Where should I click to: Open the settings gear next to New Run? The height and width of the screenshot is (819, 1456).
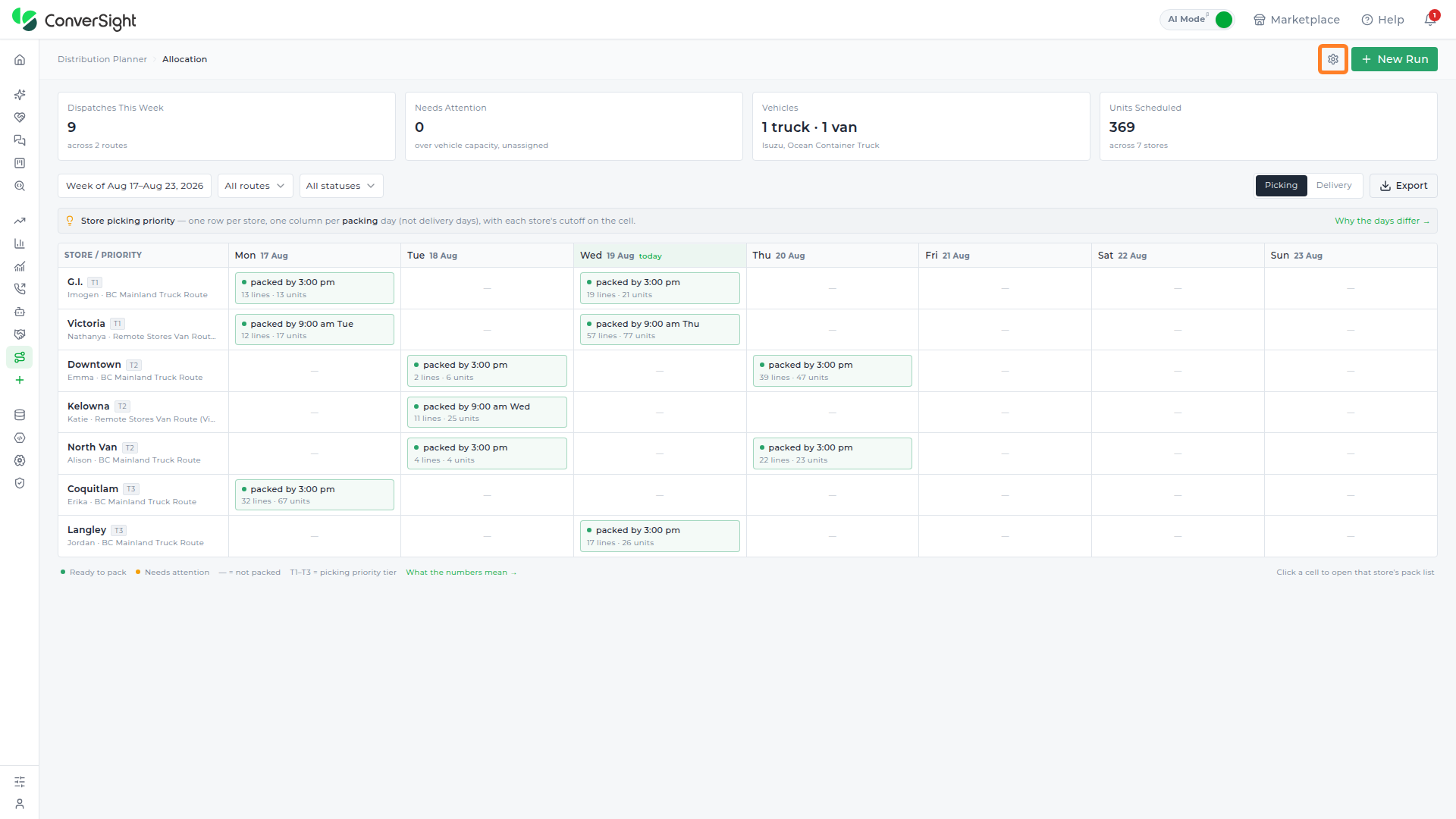click(x=1332, y=59)
